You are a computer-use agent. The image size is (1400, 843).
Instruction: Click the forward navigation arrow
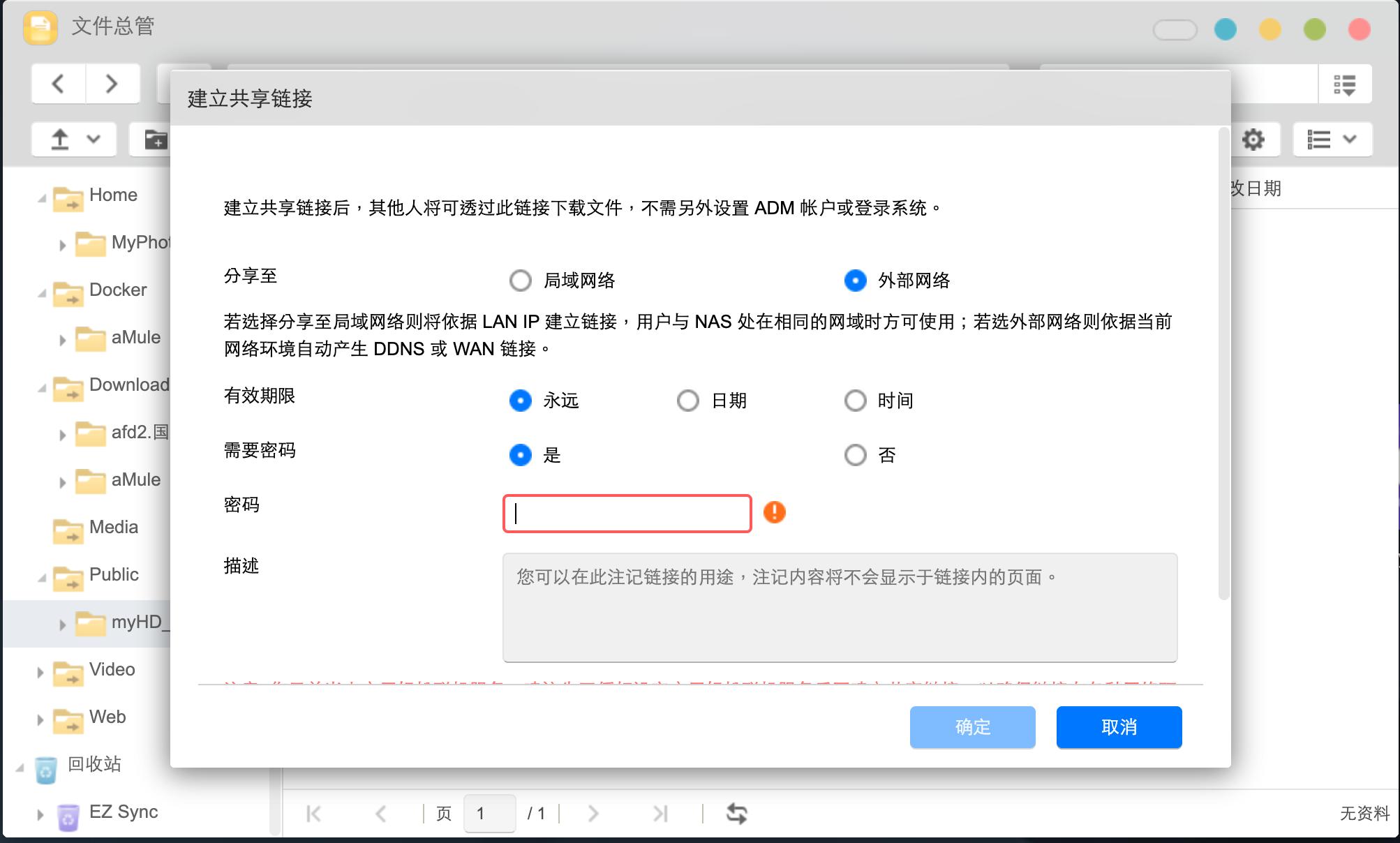point(112,83)
